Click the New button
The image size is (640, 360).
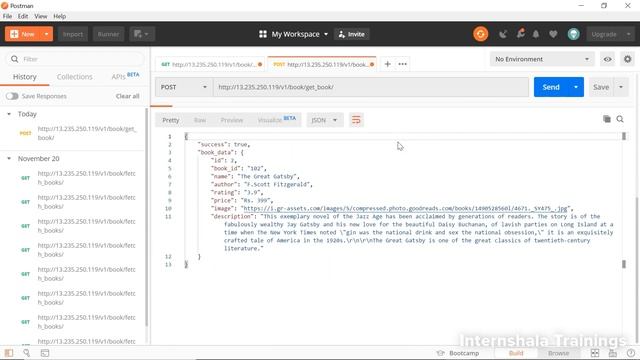[x=23, y=34]
